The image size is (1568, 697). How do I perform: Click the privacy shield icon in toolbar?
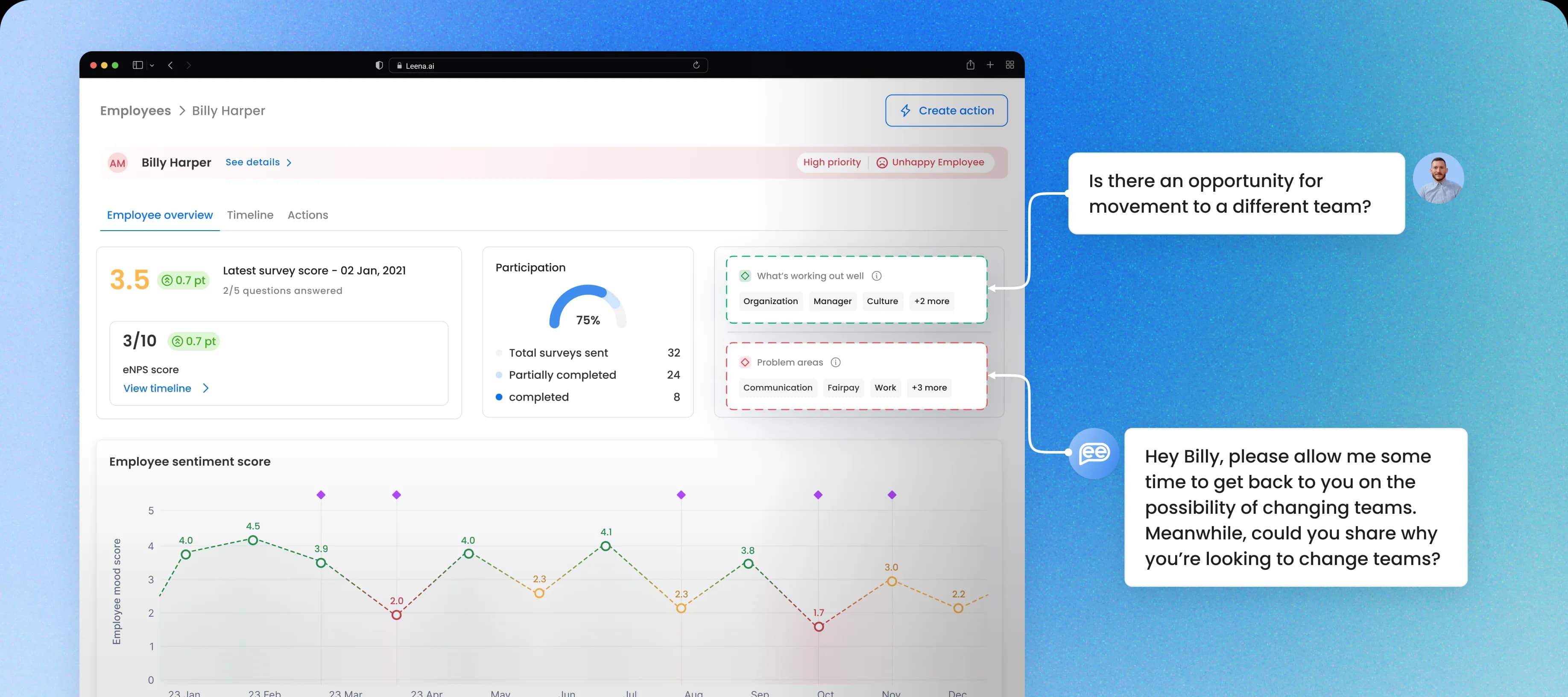point(379,65)
